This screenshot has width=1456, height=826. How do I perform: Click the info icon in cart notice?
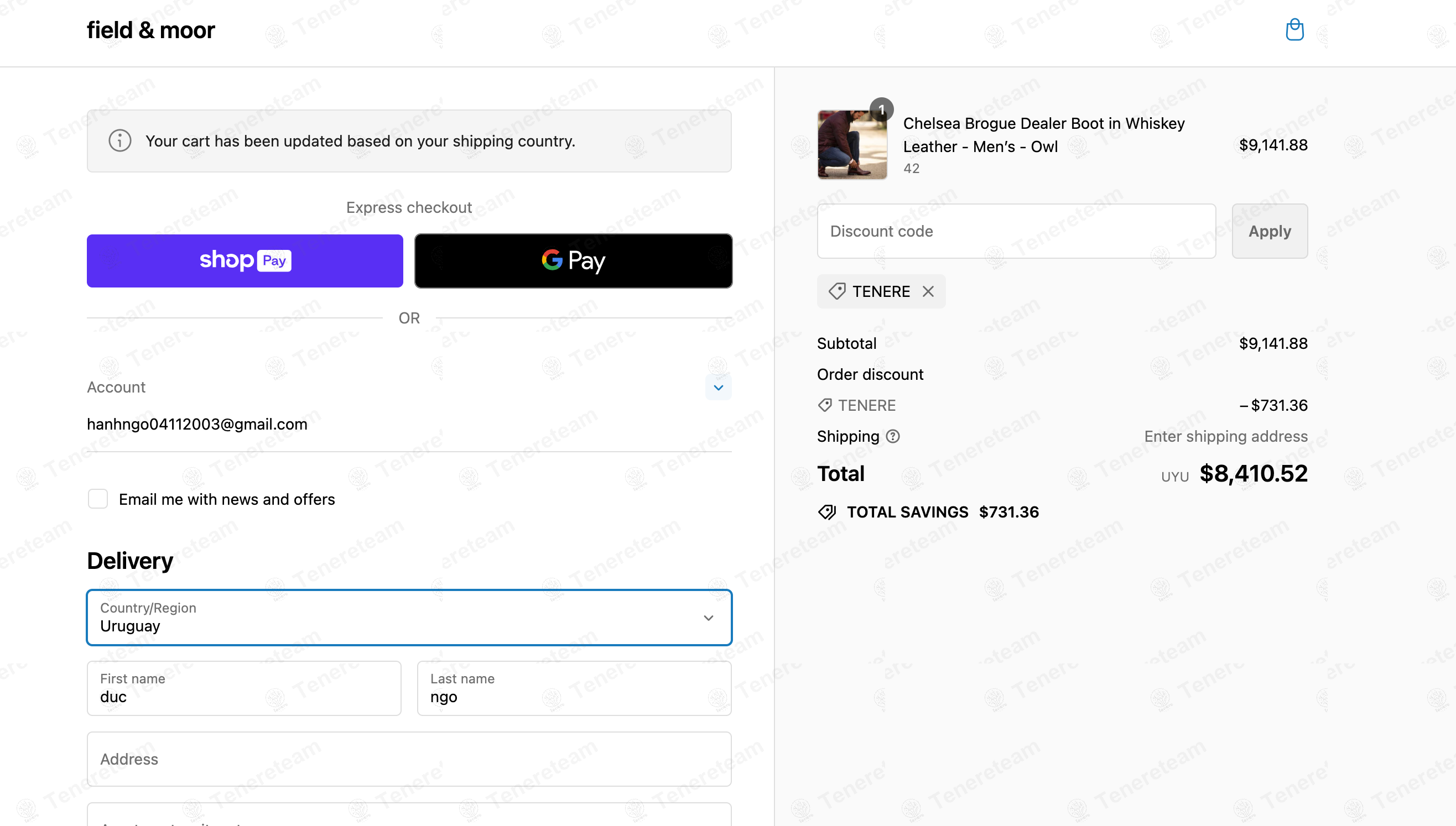click(120, 140)
